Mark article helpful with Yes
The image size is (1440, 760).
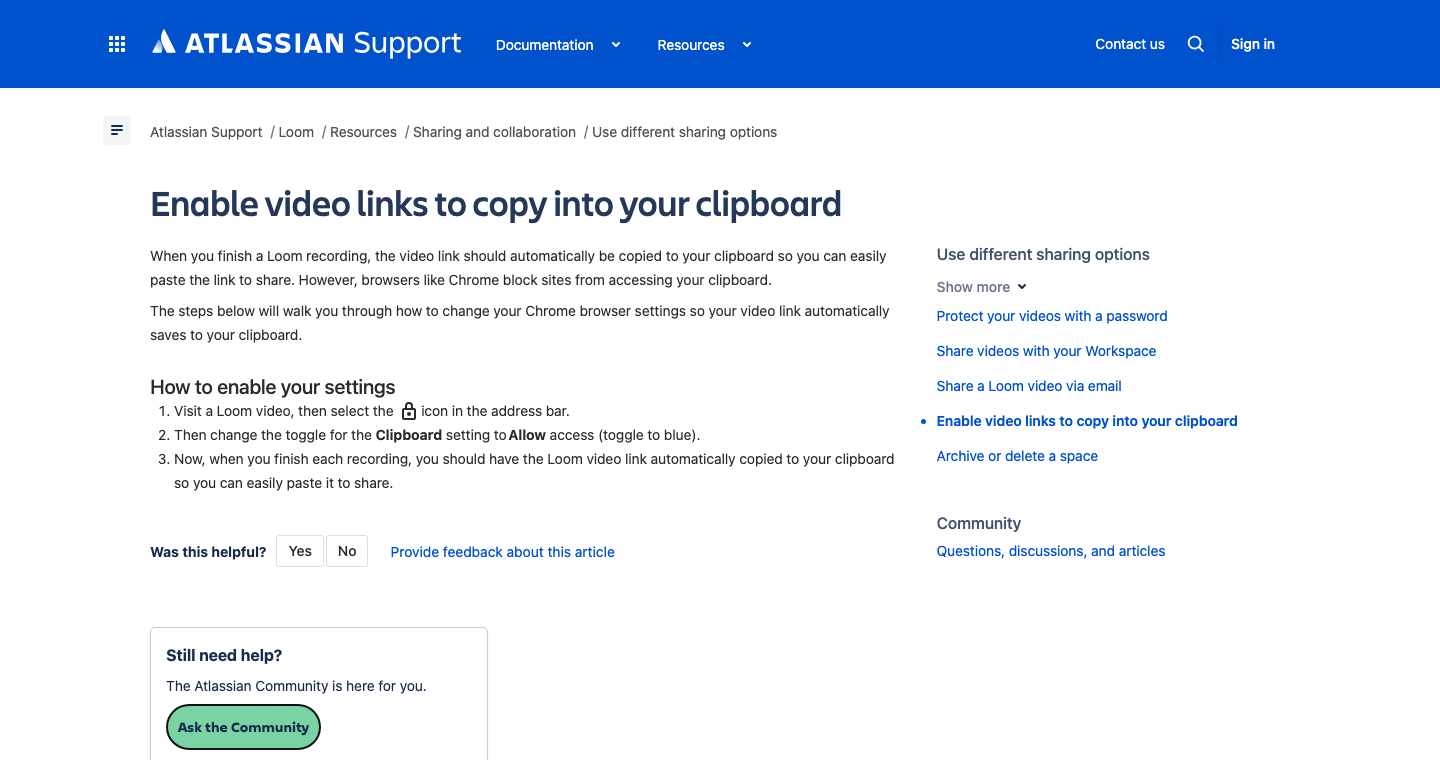pos(300,551)
